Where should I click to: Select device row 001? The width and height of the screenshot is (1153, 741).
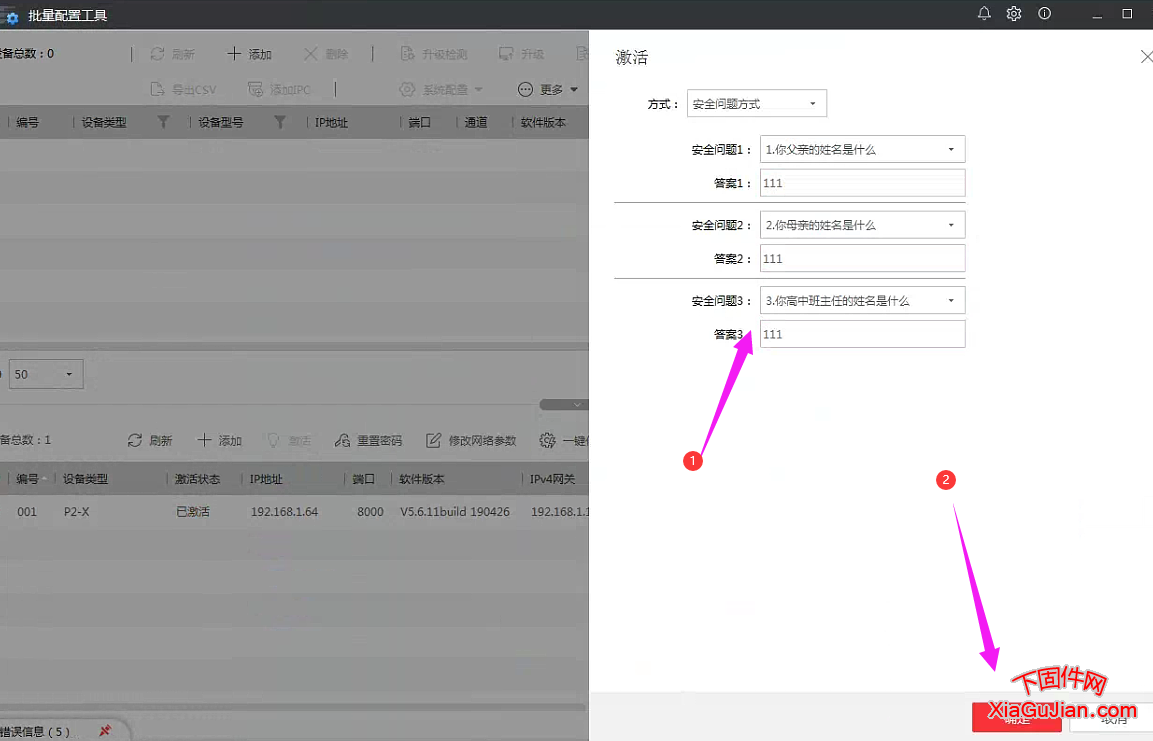point(294,512)
